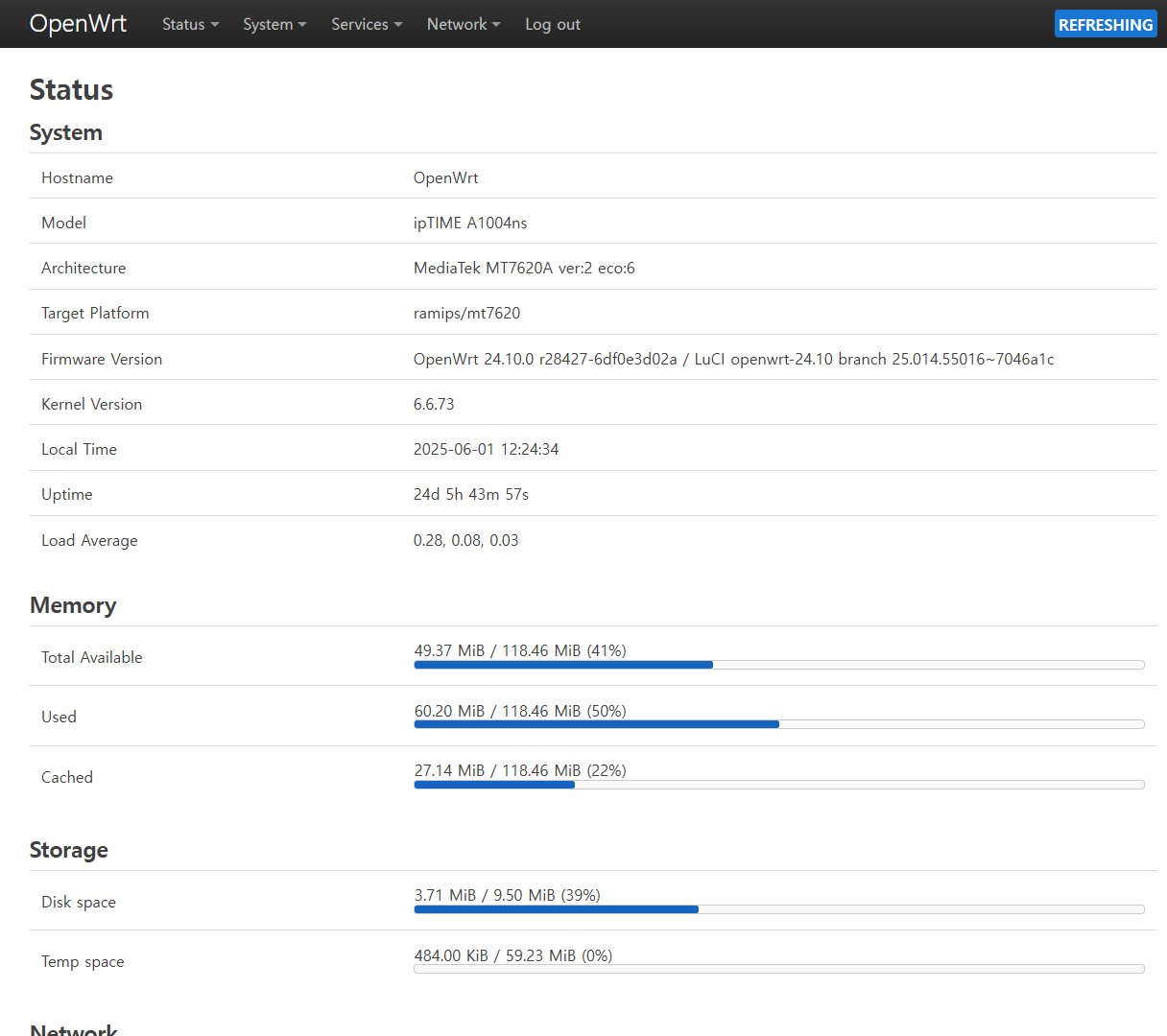Click the Uptime value in System table
This screenshot has width=1167, height=1036.
(x=470, y=494)
